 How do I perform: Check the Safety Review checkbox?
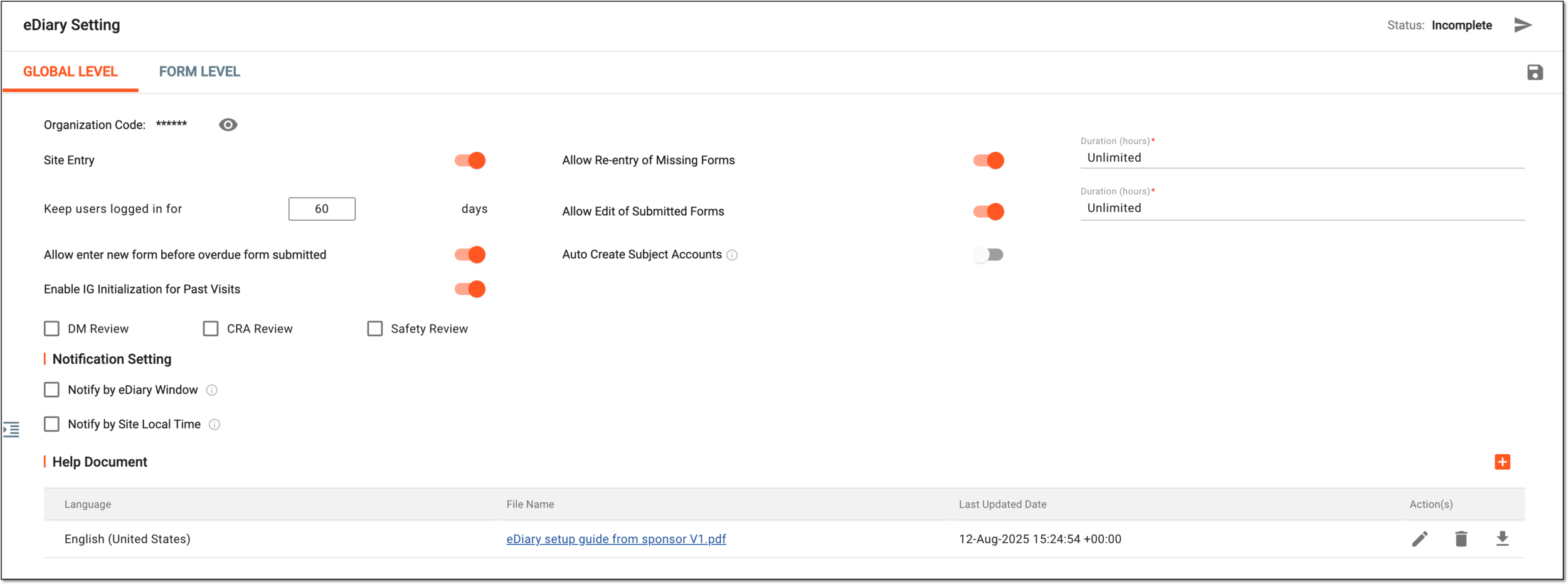pyautogui.click(x=375, y=329)
